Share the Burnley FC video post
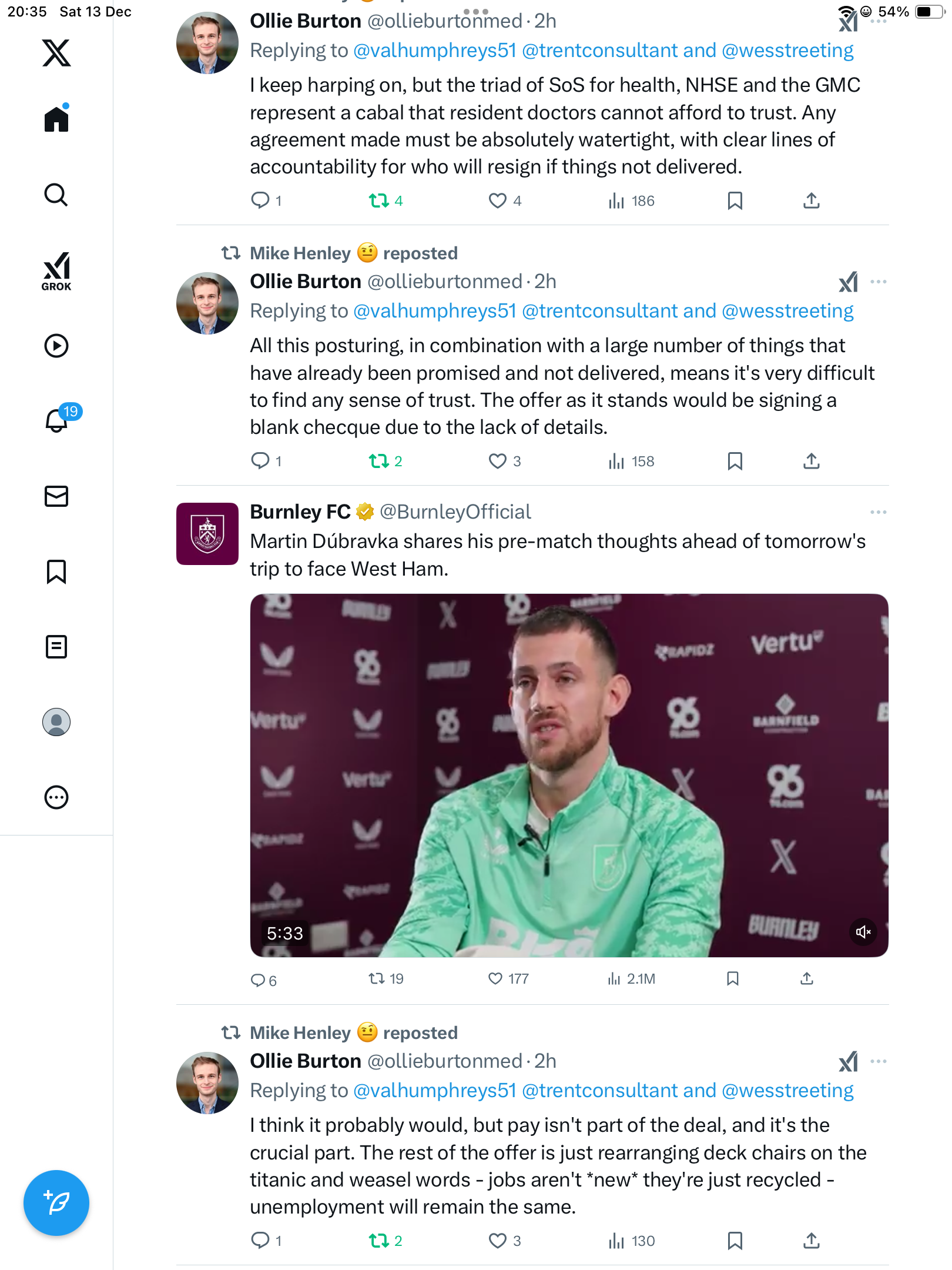Screen dimensions: 952x1270 (807, 978)
